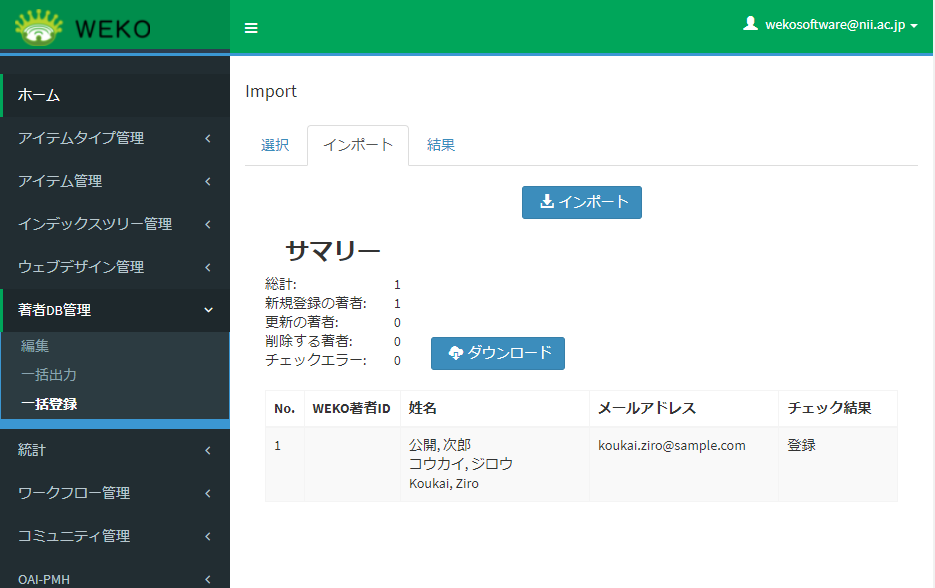Click the cloud download icon on ダウンロード button

point(457,353)
